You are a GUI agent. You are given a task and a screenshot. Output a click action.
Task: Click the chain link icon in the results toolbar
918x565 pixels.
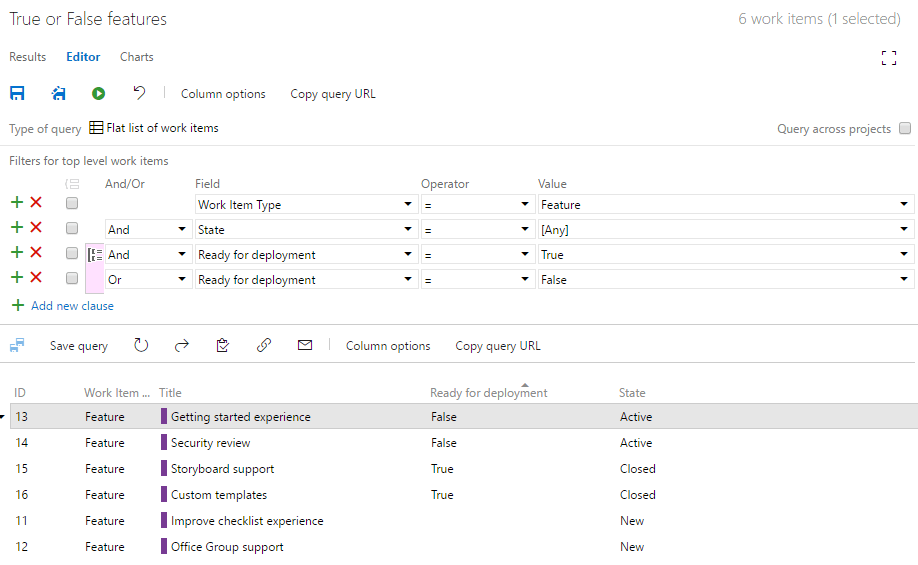(x=264, y=345)
